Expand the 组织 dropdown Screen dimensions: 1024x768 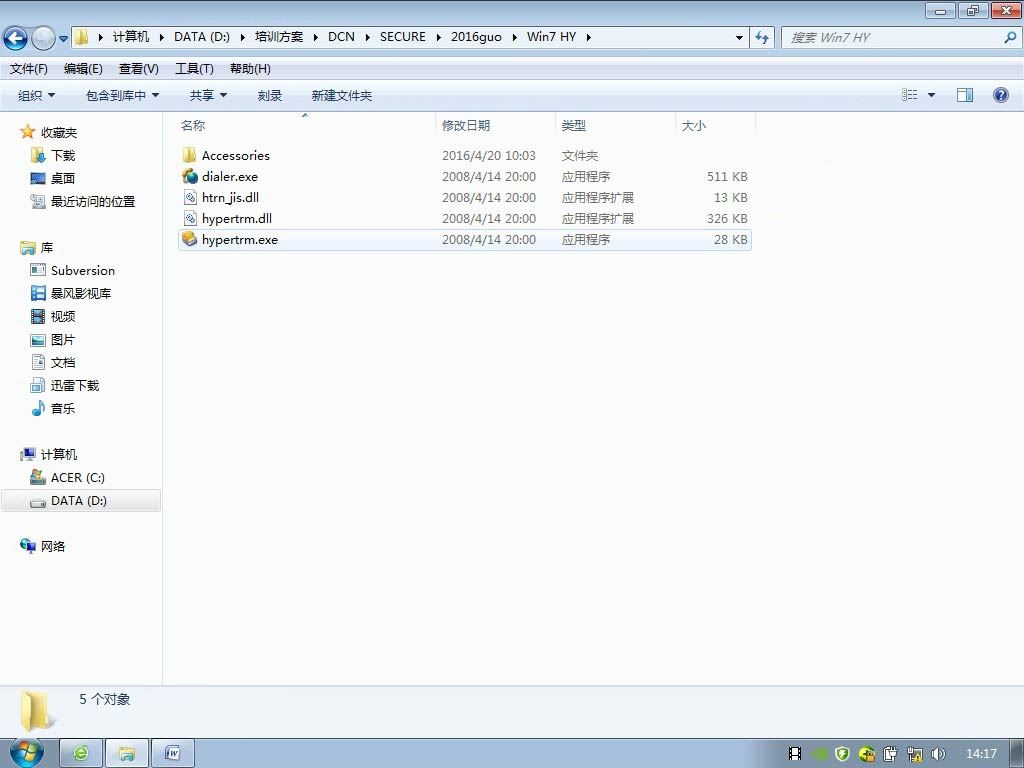[x=37, y=95]
